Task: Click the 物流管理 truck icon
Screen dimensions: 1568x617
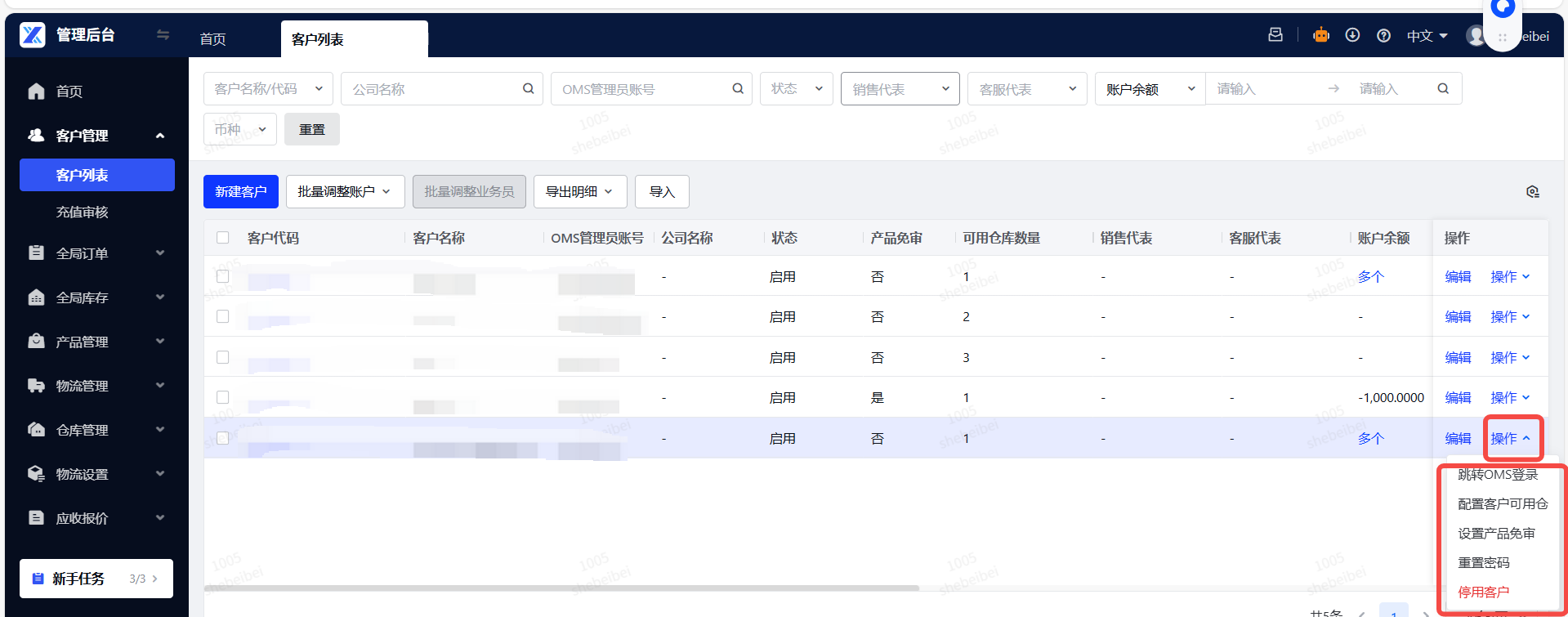Action: pos(36,385)
